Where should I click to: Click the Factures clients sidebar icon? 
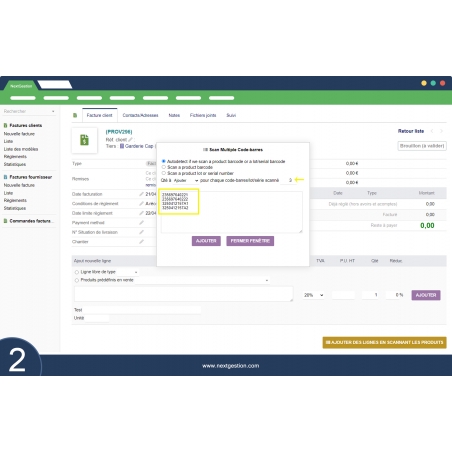pos(5,125)
